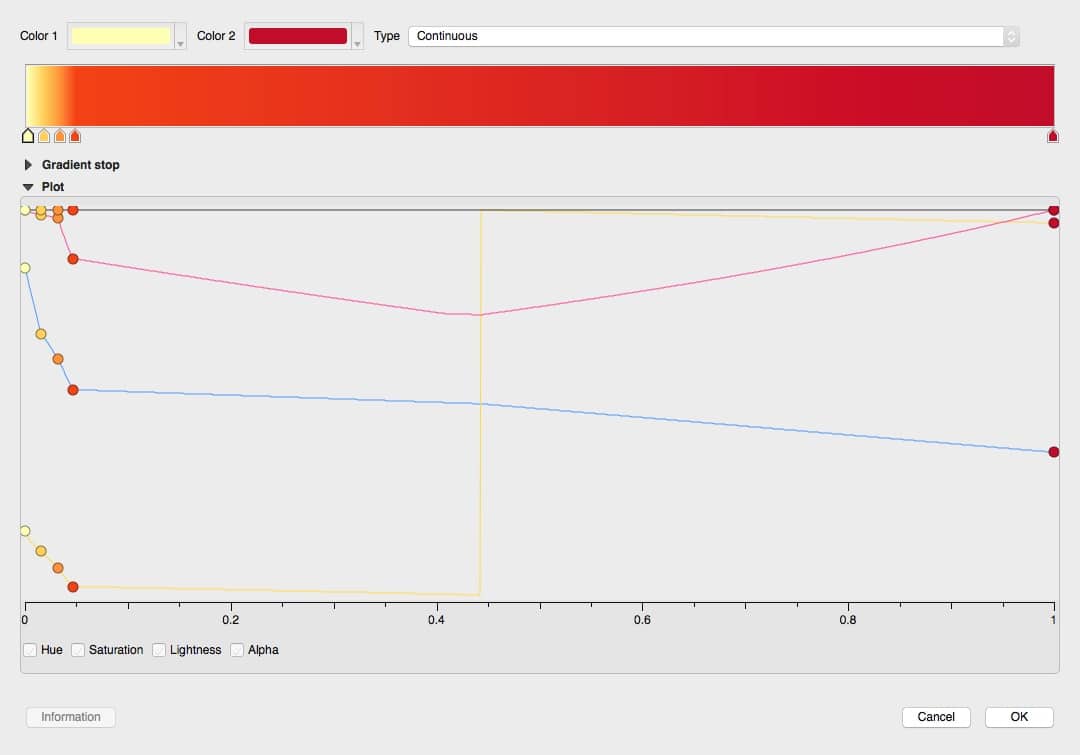This screenshot has height=755, width=1080.
Task: Select the pale yellow point starting the blue lightness curve
Action: [25, 268]
